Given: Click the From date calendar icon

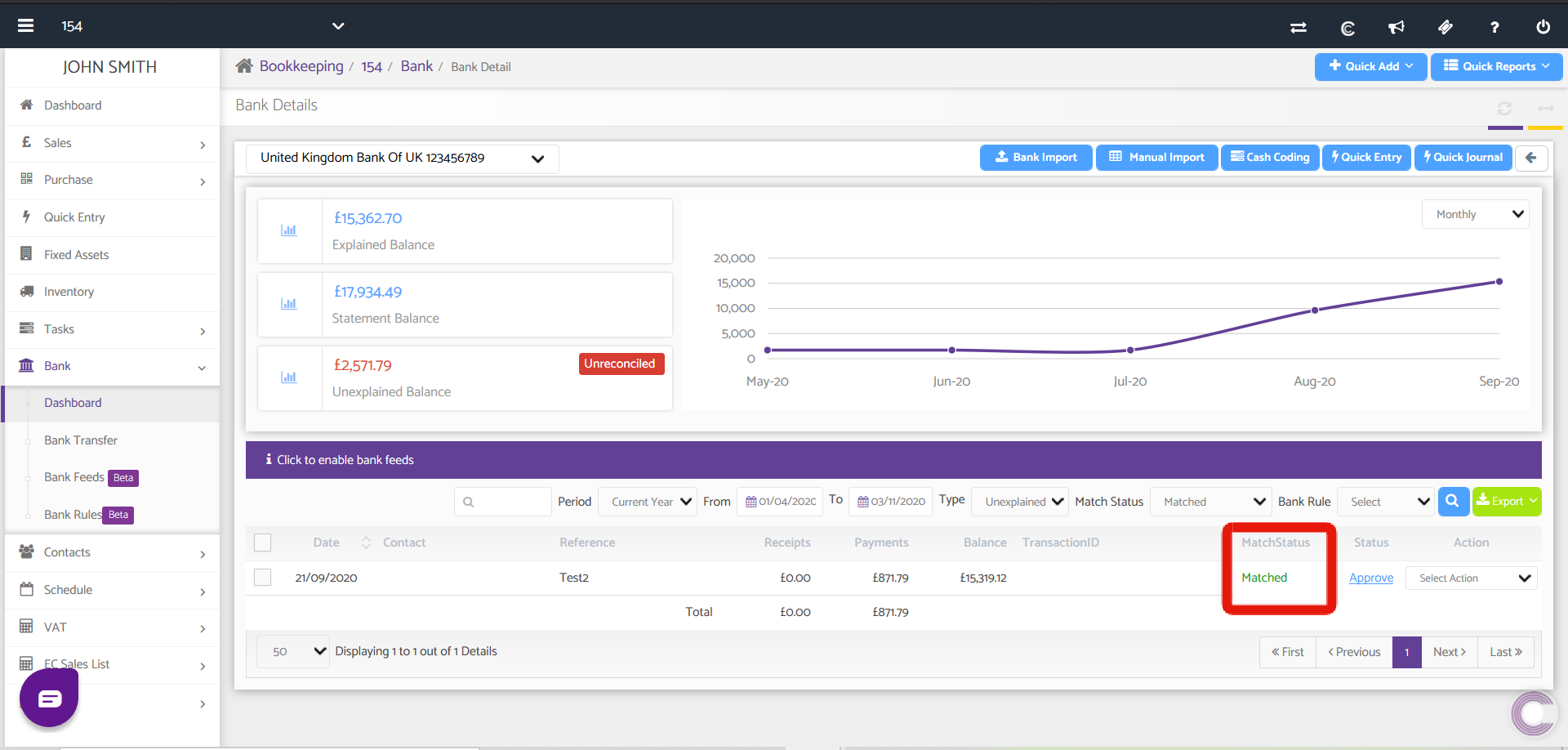Looking at the screenshot, I should click(751, 502).
